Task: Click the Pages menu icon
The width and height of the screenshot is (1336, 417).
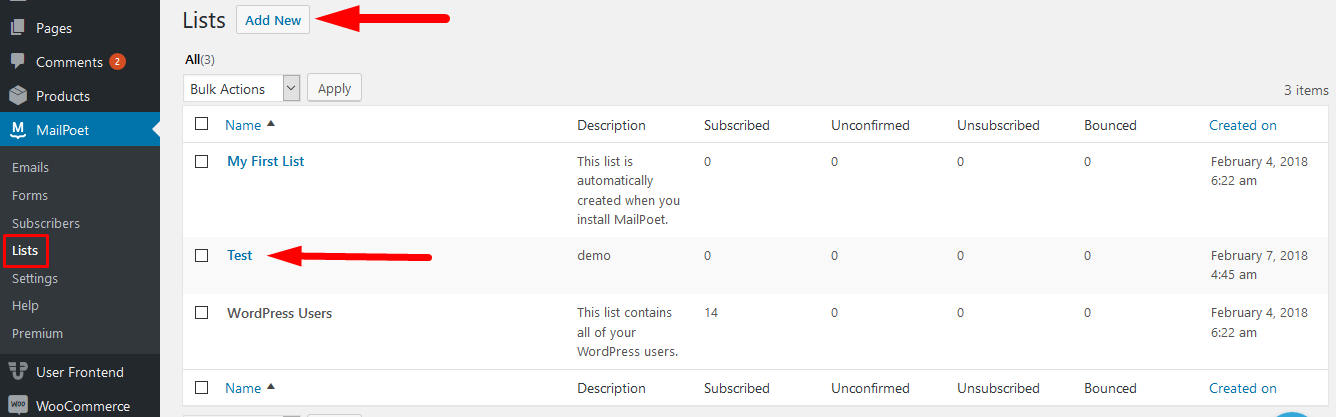Action: tap(18, 28)
